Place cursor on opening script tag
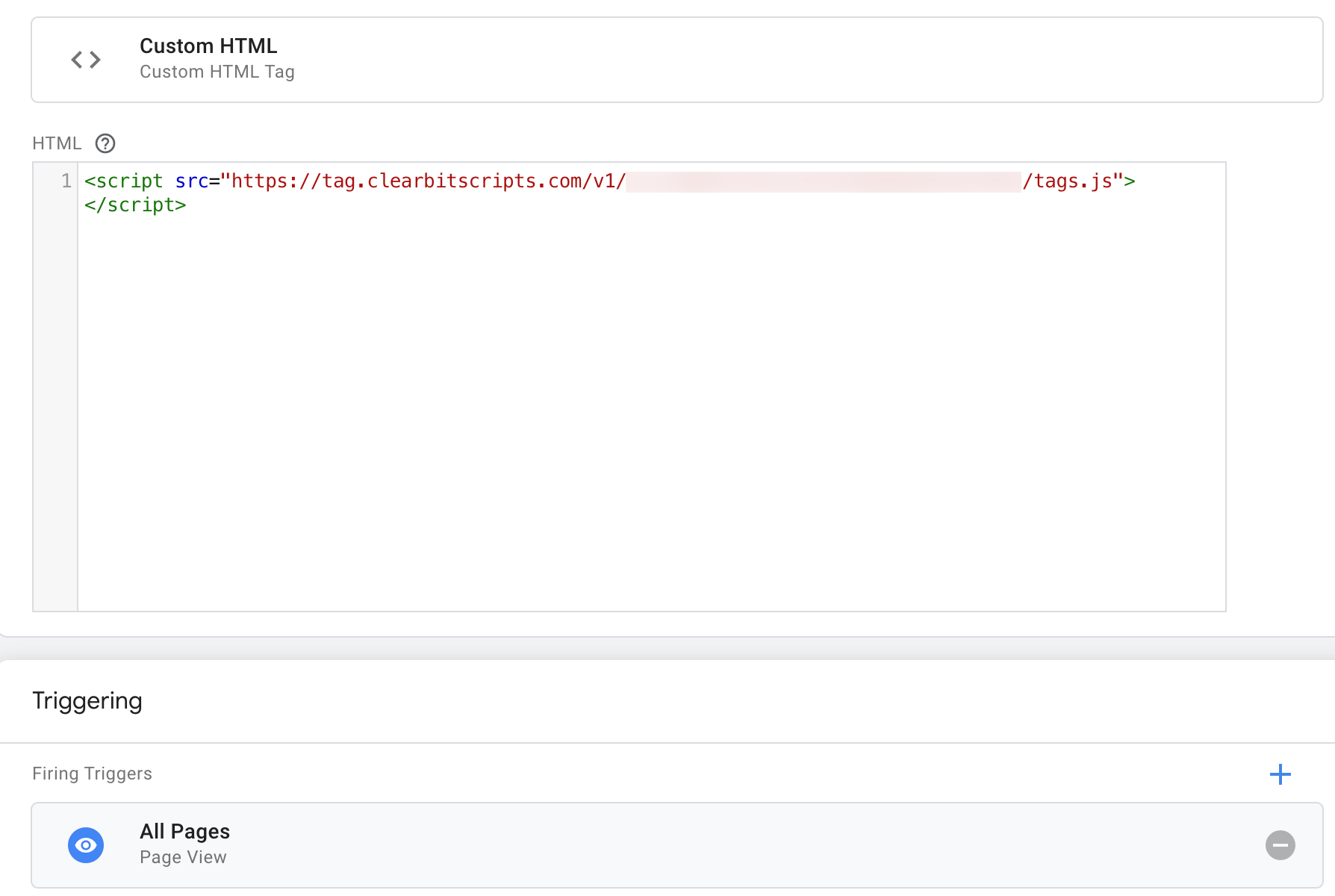 tap(124, 181)
